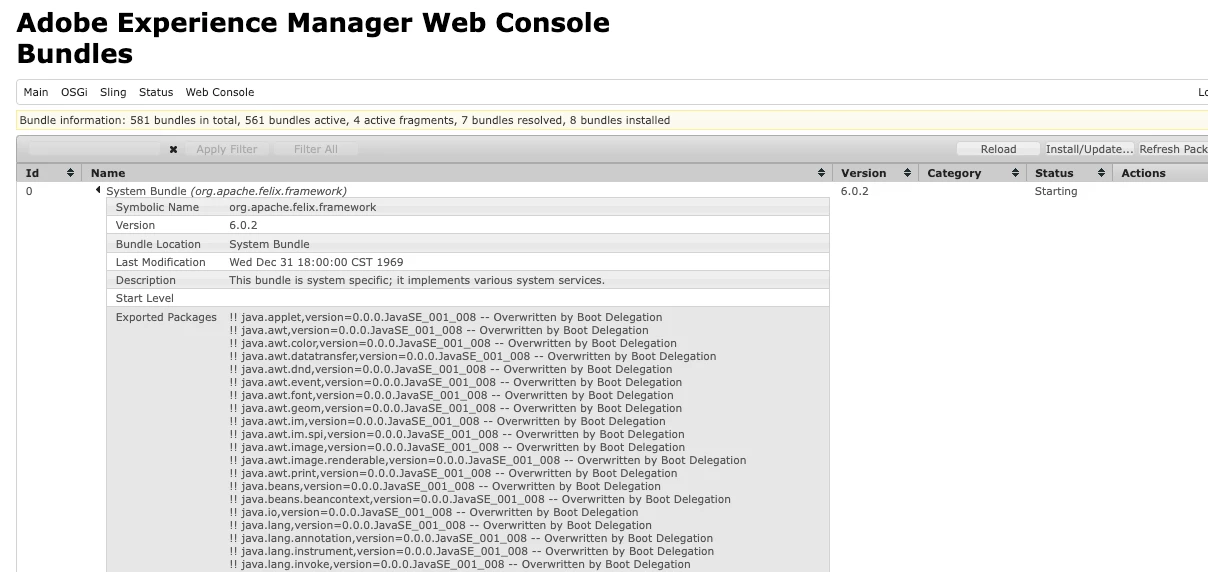Open the Install/Update... dialog

point(1089,149)
